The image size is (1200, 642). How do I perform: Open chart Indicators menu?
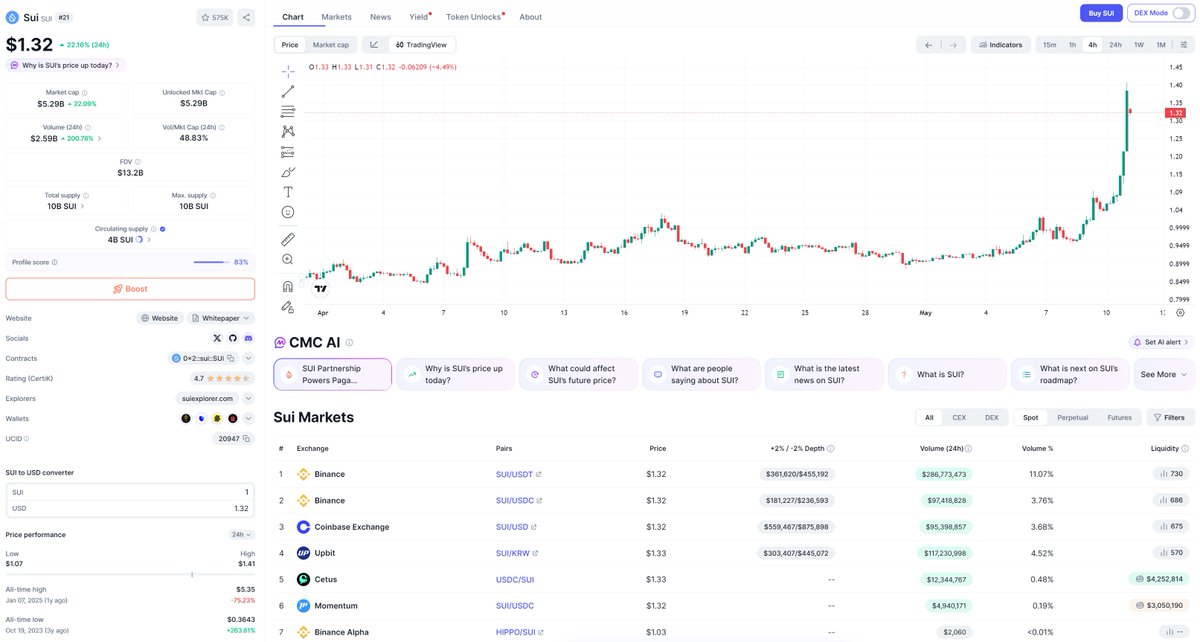coord(1000,45)
